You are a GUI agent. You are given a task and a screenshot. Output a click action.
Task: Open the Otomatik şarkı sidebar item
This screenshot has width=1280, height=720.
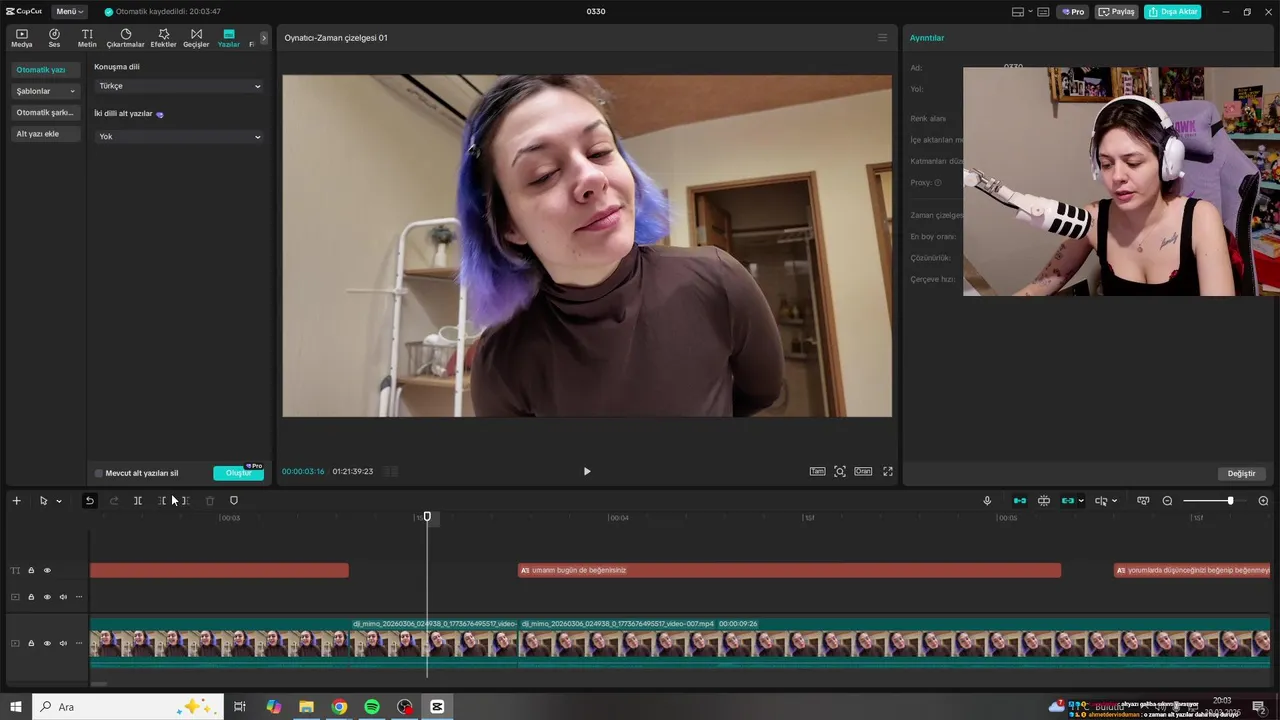[45, 112]
